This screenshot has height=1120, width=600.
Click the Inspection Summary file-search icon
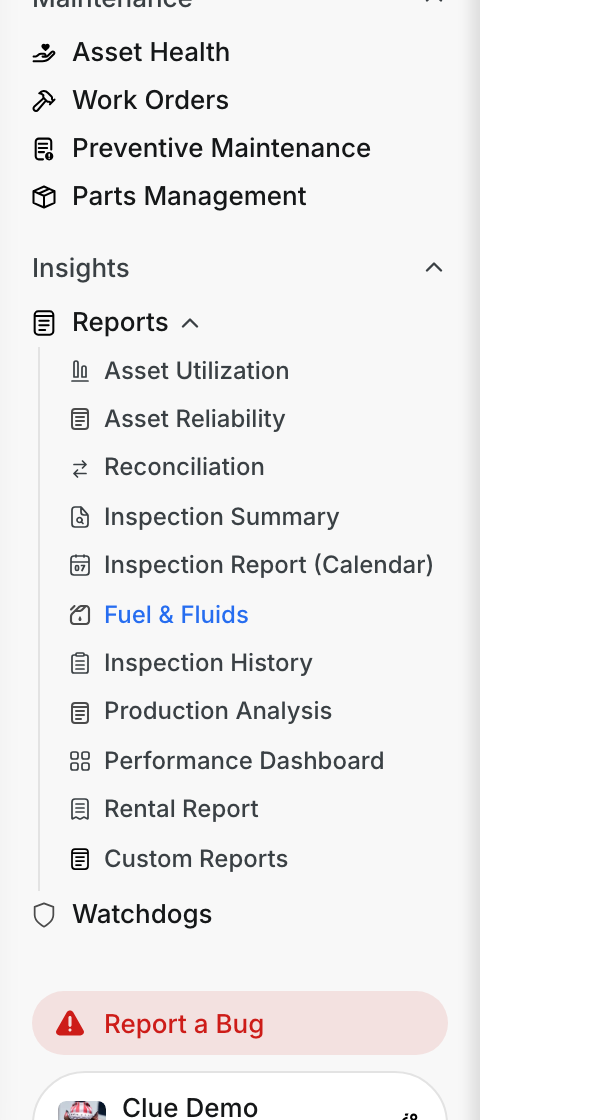click(80, 517)
